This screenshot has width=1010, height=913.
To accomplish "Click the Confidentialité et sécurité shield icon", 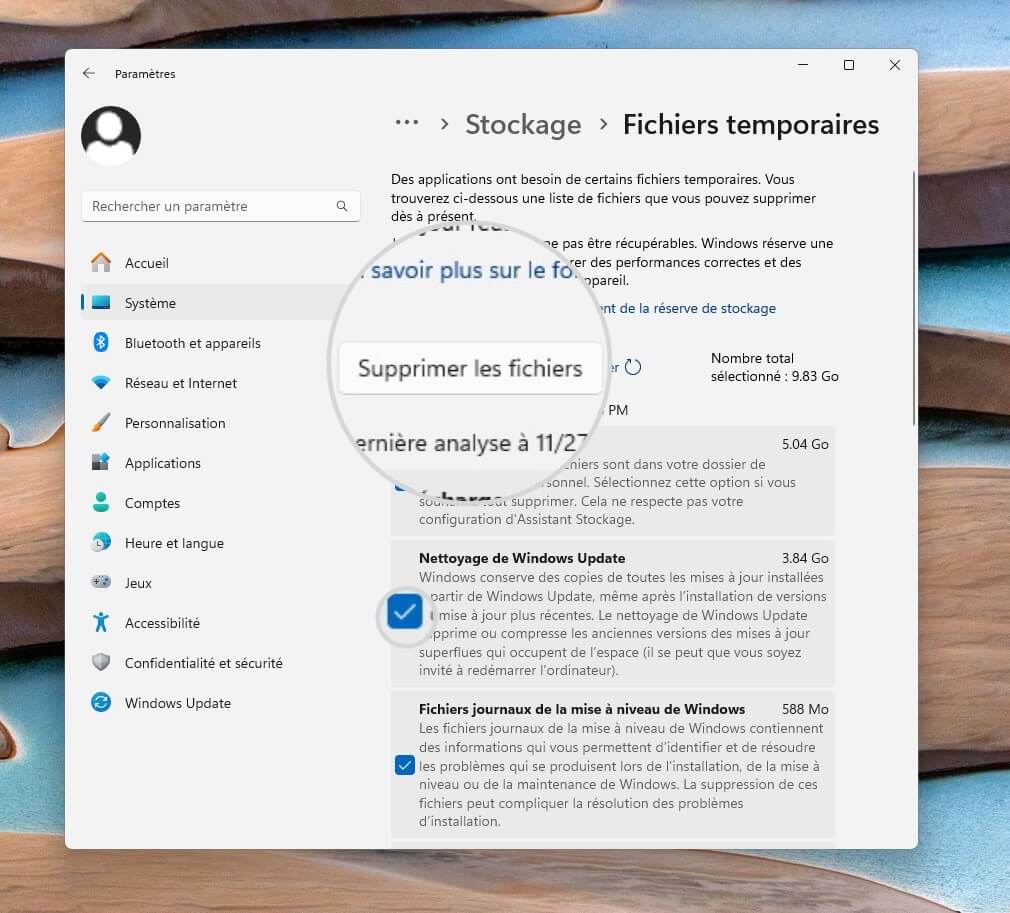I will pos(101,662).
